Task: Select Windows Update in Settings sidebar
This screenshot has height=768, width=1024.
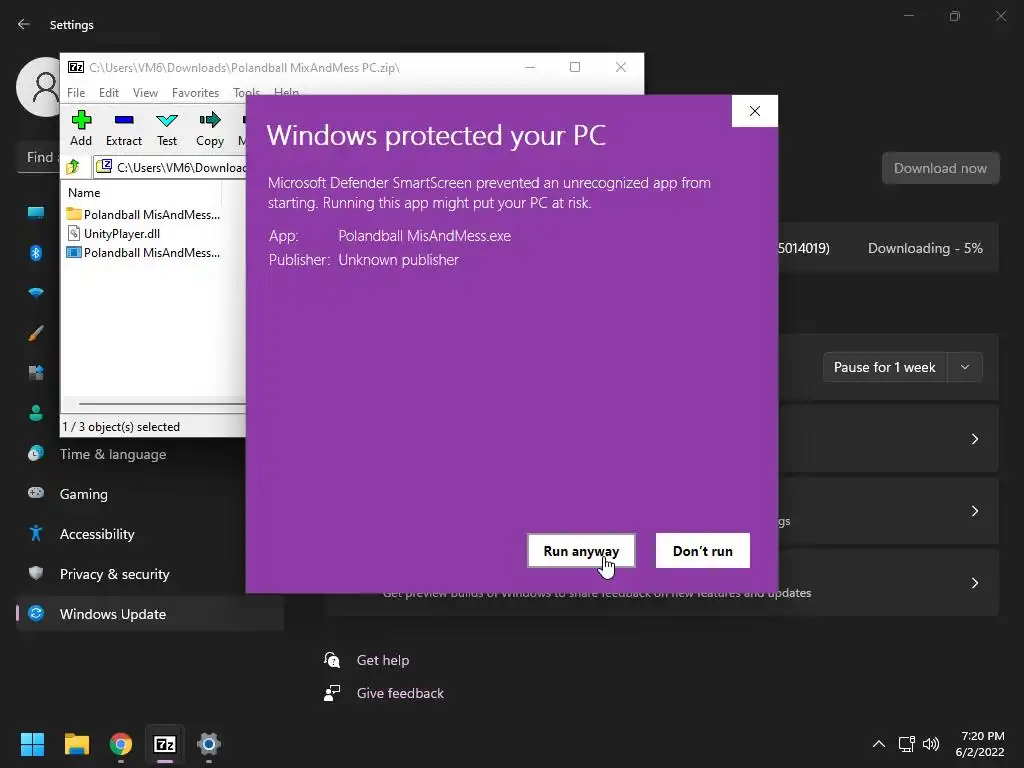Action: click(150, 614)
